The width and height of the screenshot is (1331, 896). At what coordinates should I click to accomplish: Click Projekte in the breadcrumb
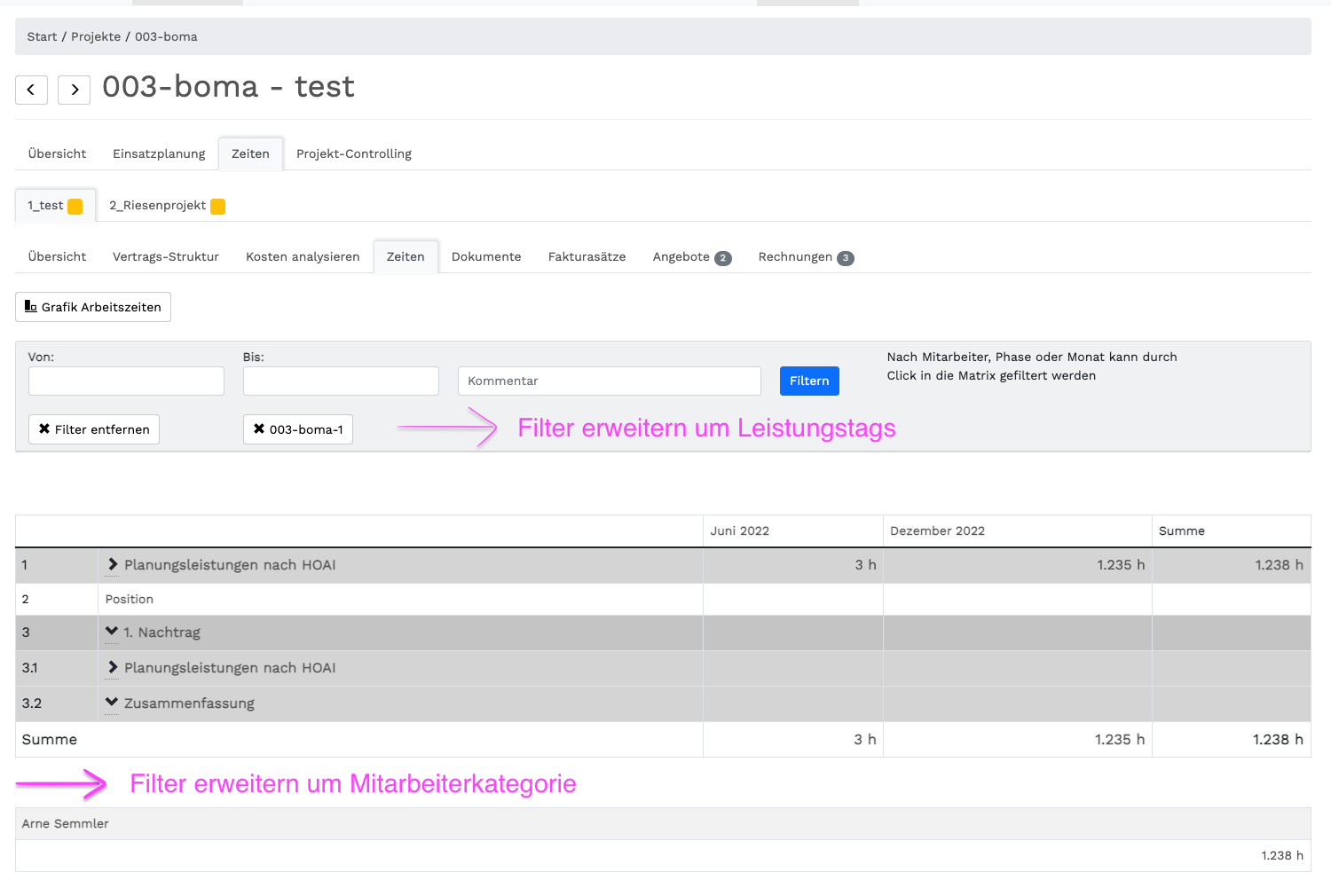pos(96,36)
